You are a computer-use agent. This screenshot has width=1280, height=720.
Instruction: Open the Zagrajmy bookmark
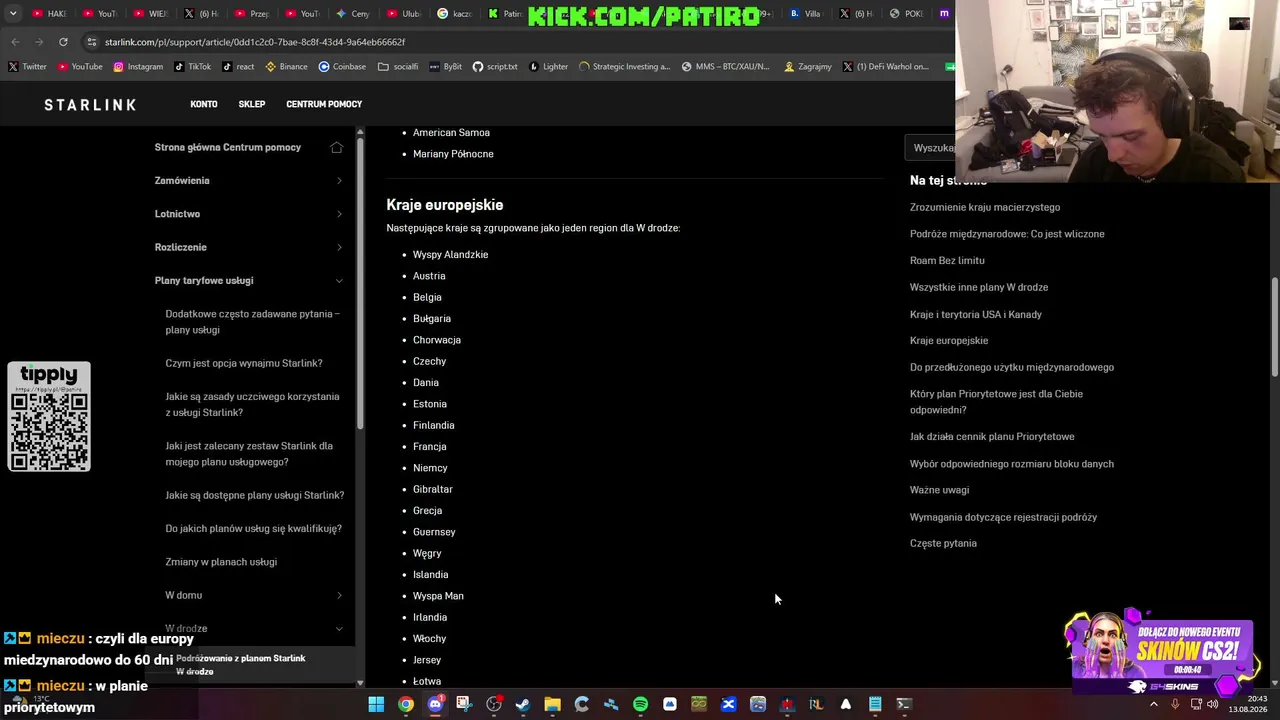pyautogui.click(x=808, y=67)
